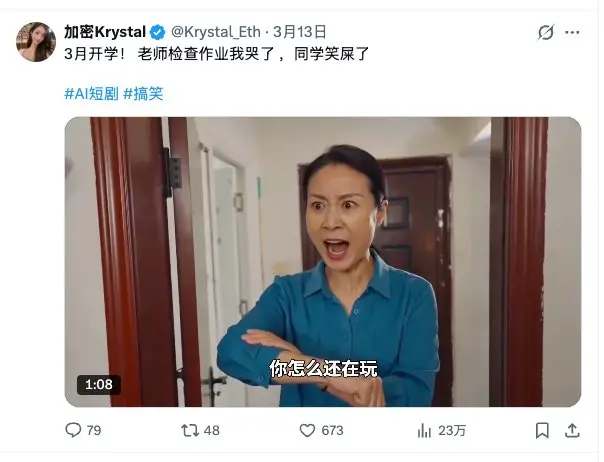Open the reply comment icon
604x462 pixels.
[73, 430]
